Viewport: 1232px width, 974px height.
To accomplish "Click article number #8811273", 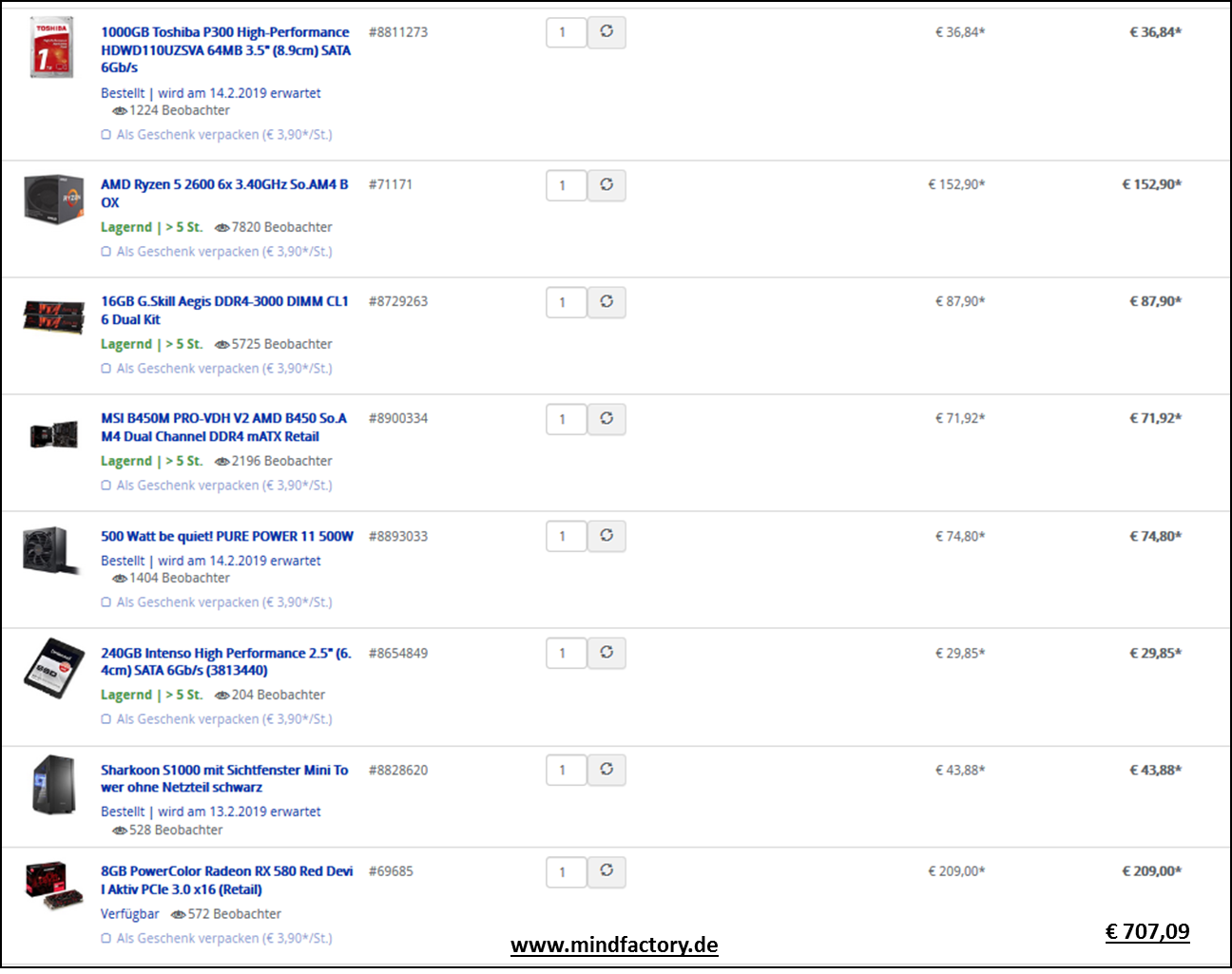I will tap(398, 32).
